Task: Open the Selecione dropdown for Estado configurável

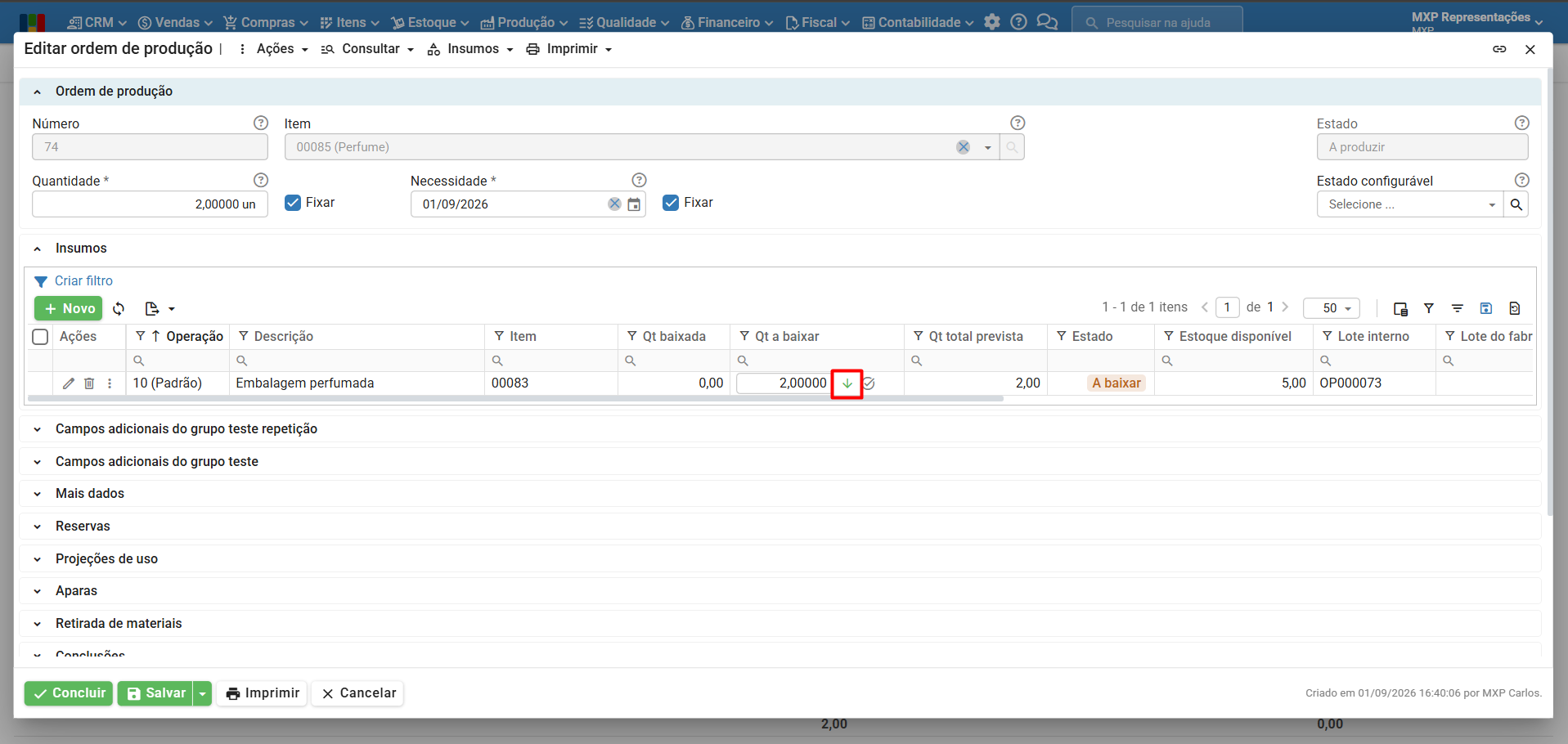Action: [1410, 204]
